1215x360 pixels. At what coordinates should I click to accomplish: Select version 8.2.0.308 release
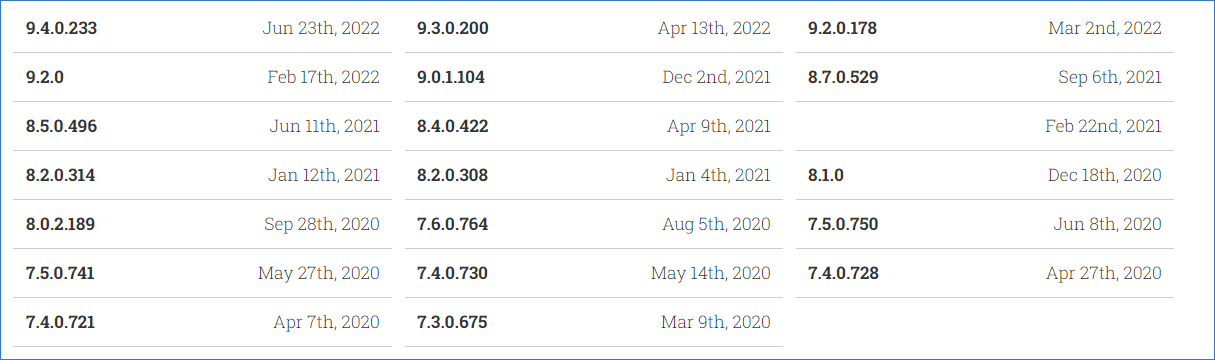(452, 175)
